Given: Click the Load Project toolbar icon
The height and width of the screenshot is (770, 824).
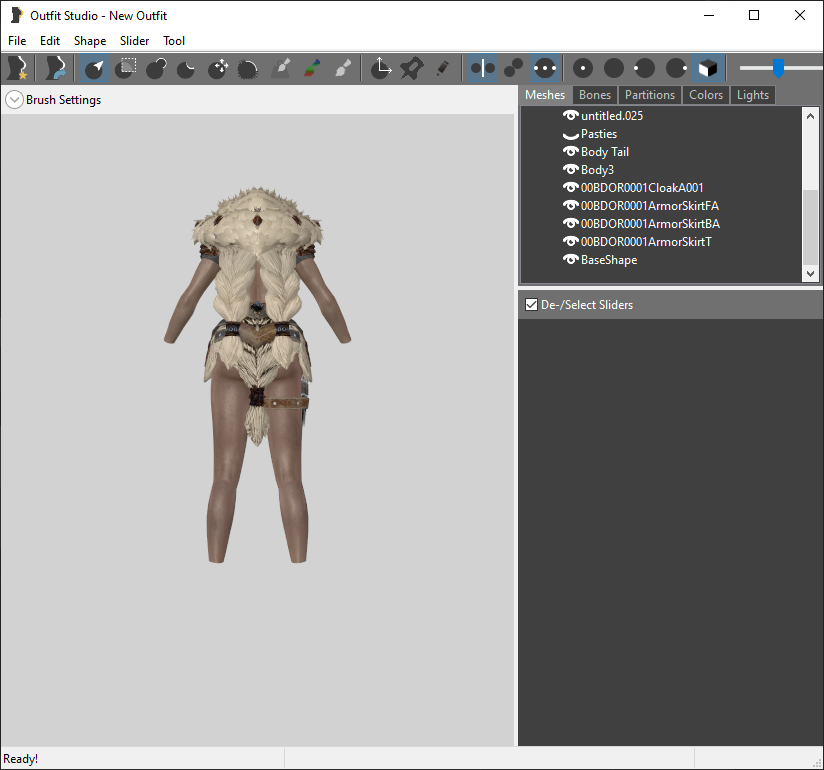Looking at the screenshot, I should pos(56,68).
